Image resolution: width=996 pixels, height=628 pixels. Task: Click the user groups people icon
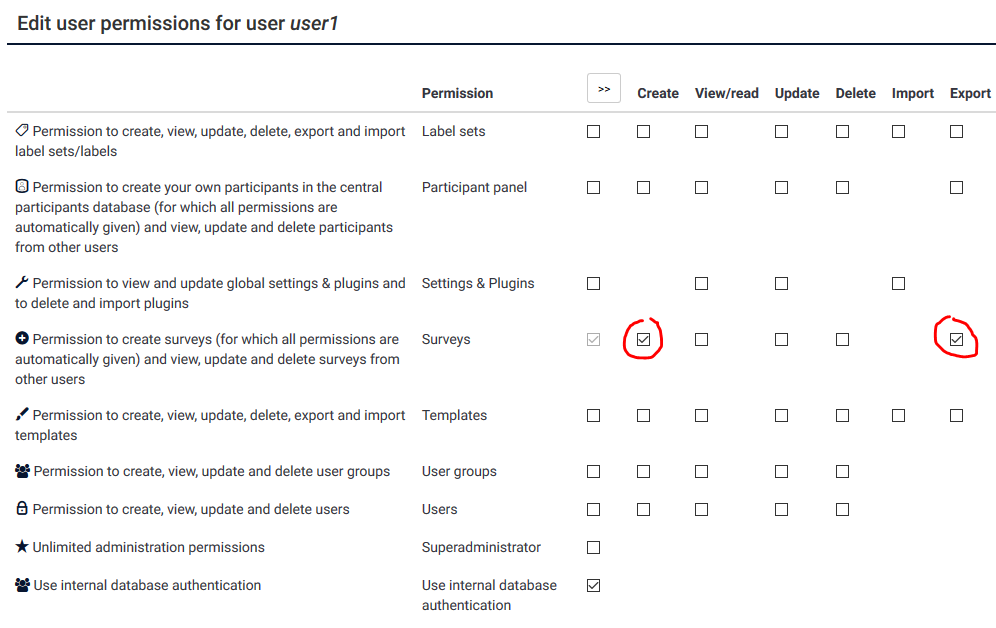pos(22,471)
